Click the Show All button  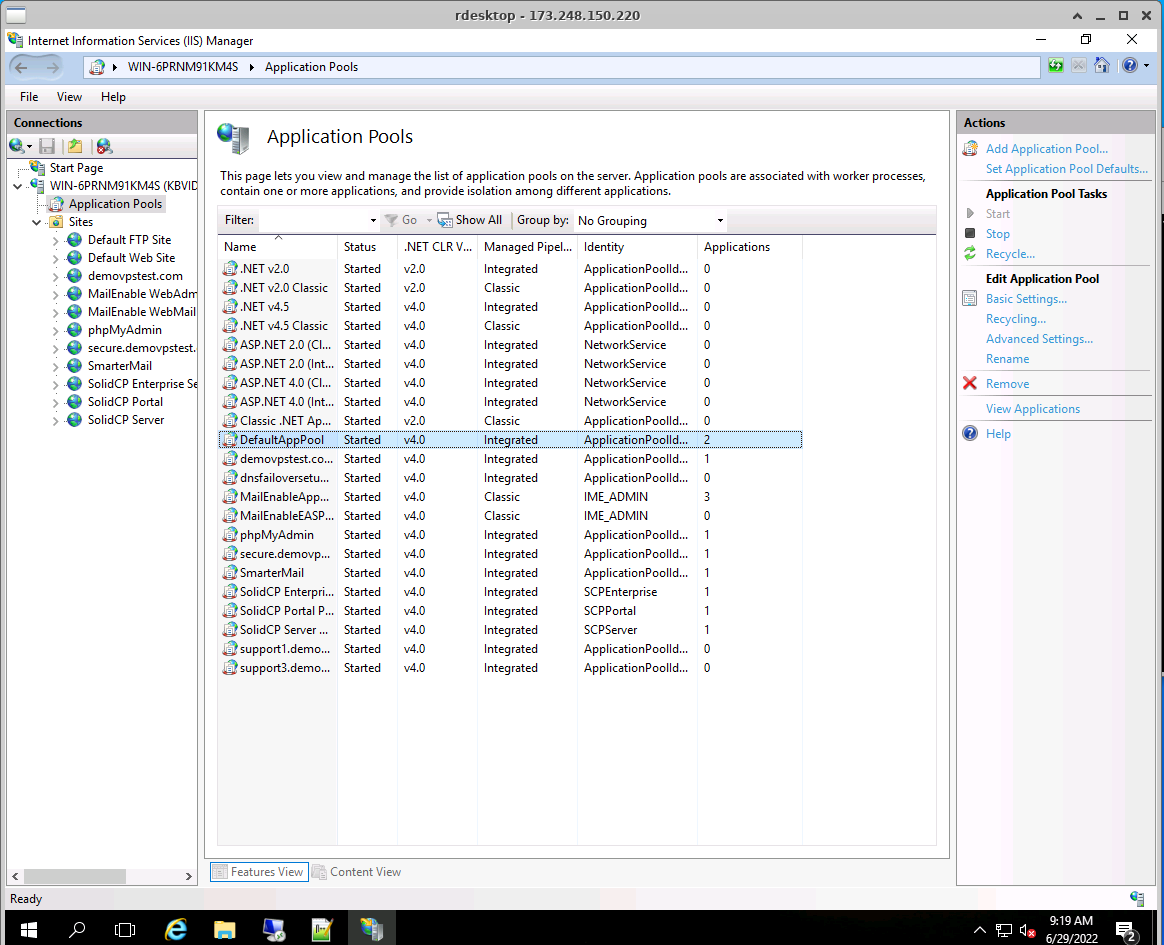[470, 220]
